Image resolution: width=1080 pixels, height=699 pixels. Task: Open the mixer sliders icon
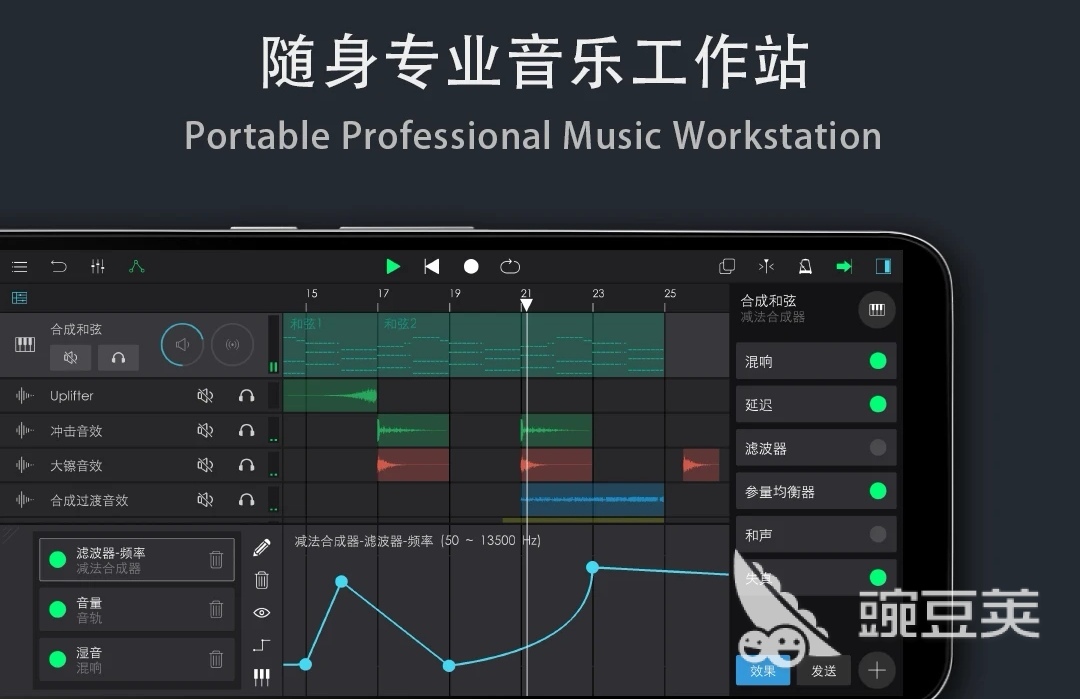[x=97, y=266]
